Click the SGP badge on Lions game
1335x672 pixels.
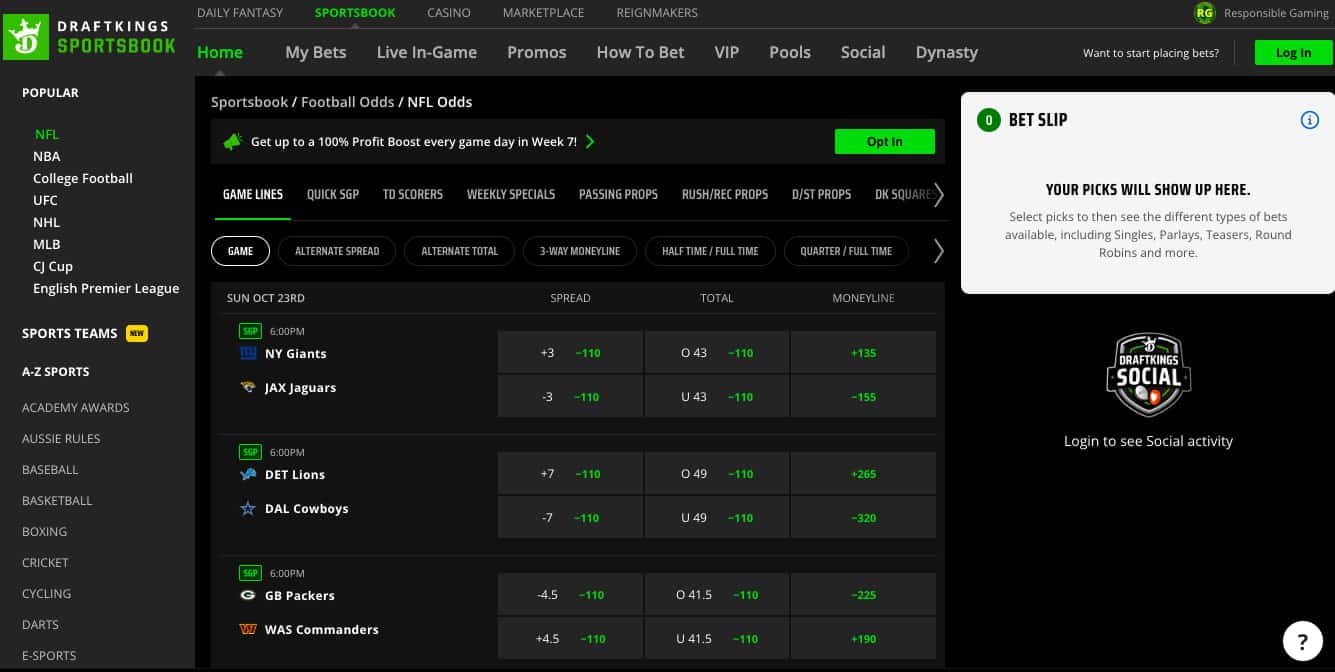[249, 452]
